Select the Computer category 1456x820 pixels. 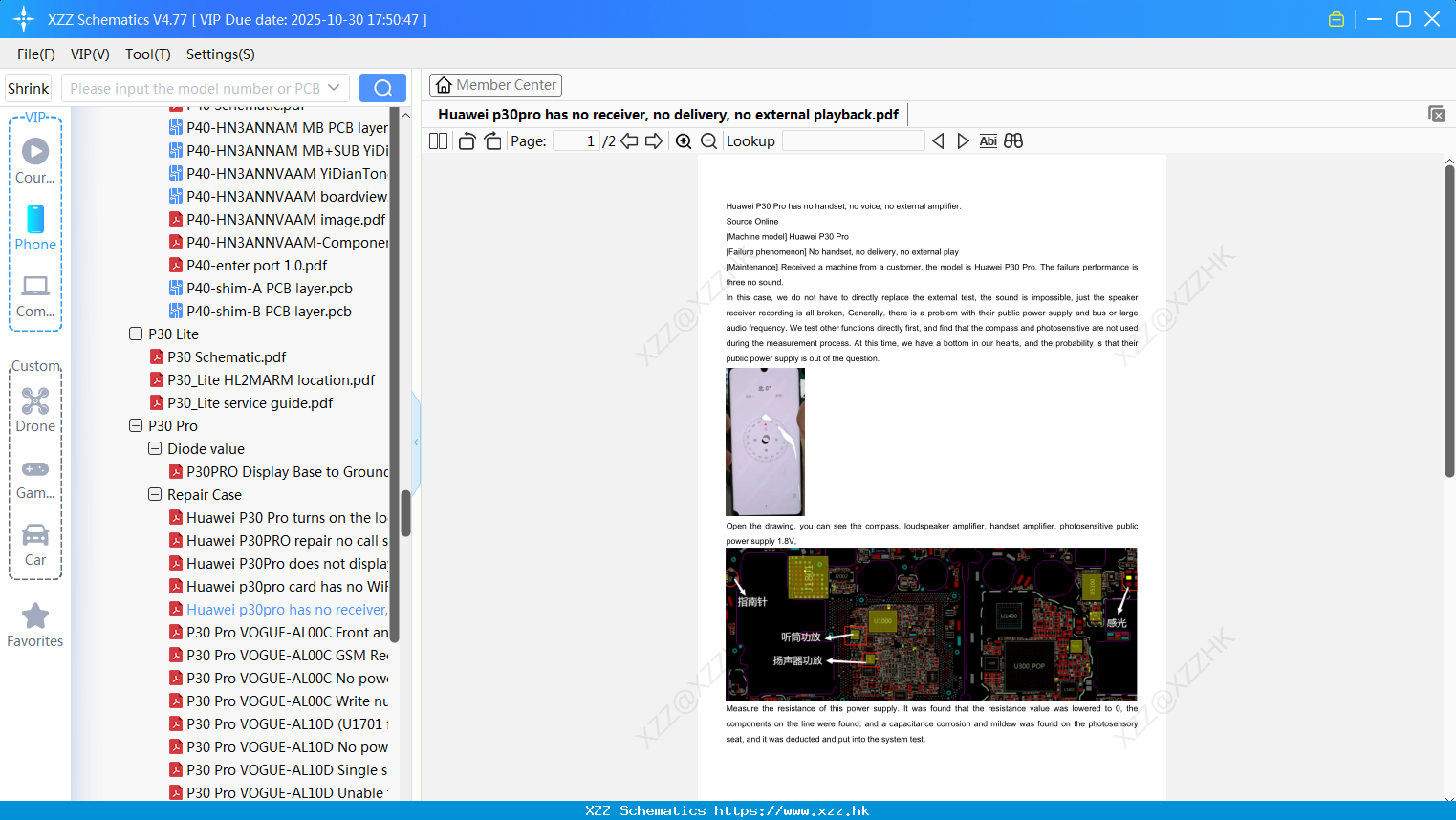(x=35, y=295)
